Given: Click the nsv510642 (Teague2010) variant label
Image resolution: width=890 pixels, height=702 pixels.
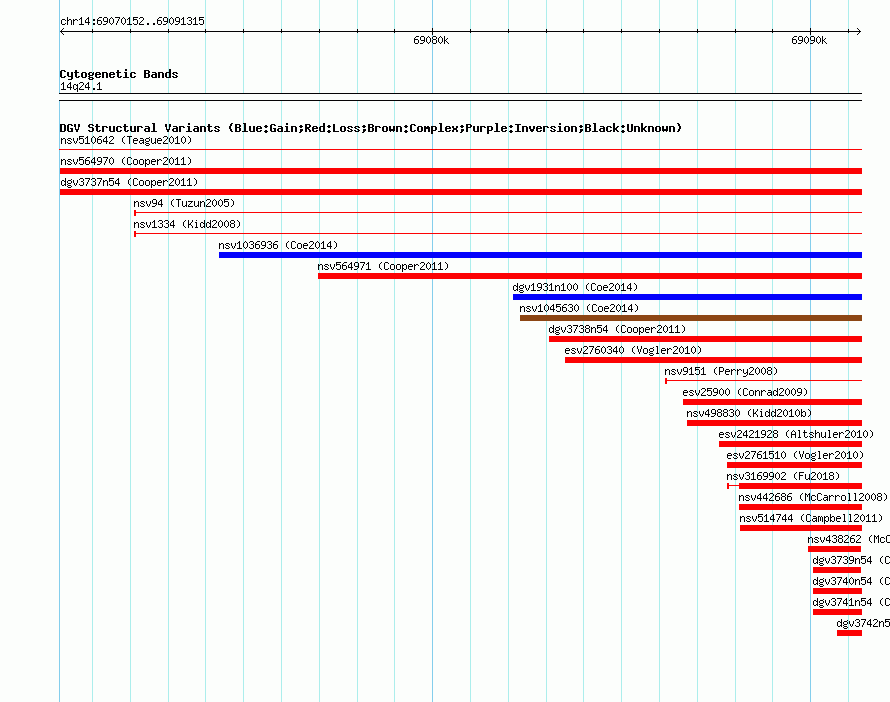Looking at the screenshot, I should [126, 140].
